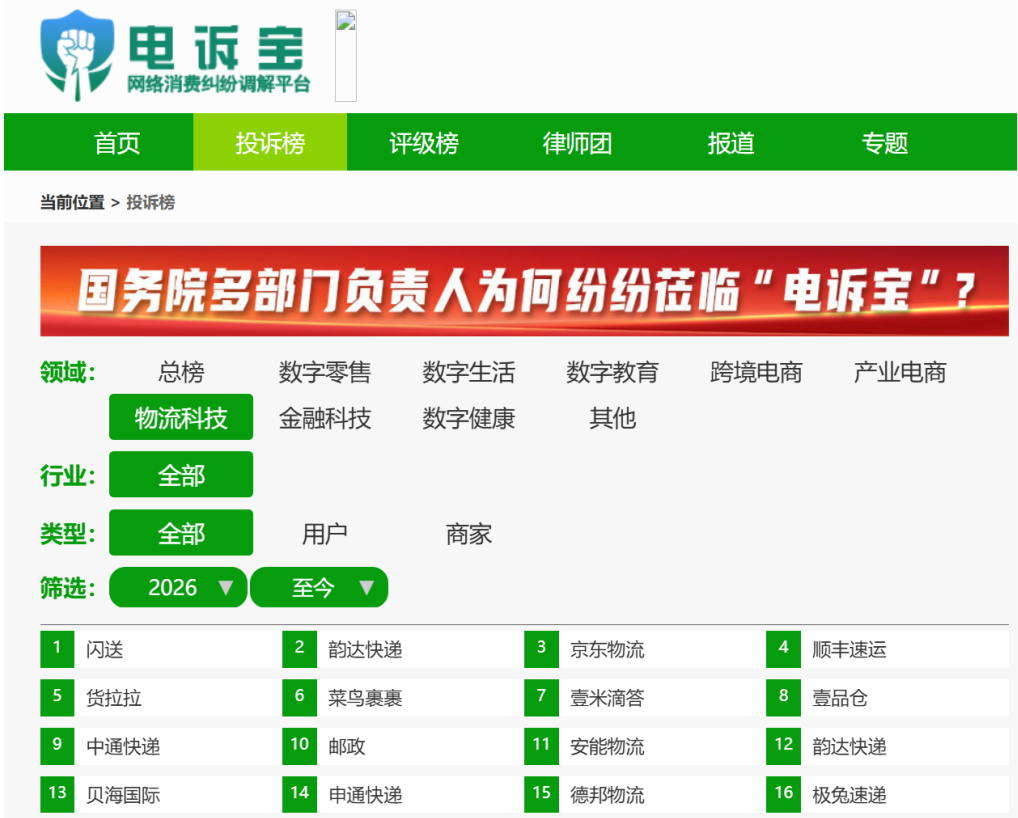Open the 2026 year dropdown
This screenshot has width=1018, height=818.
coord(178,588)
